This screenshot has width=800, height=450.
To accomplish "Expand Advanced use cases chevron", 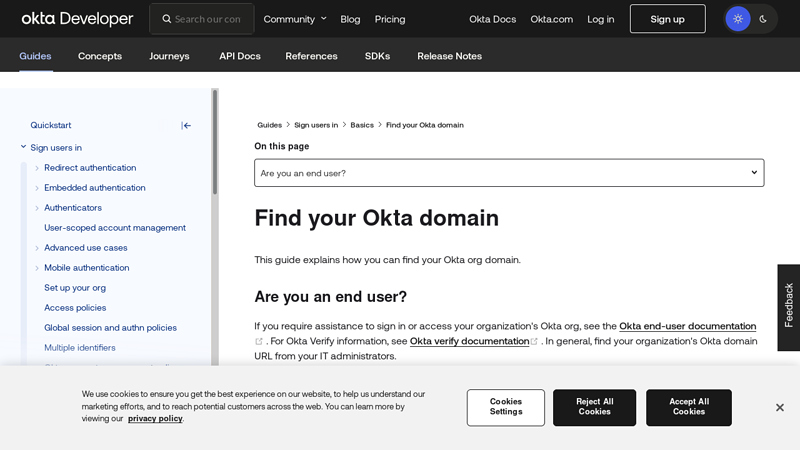I will pyautogui.click(x=37, y=248).
